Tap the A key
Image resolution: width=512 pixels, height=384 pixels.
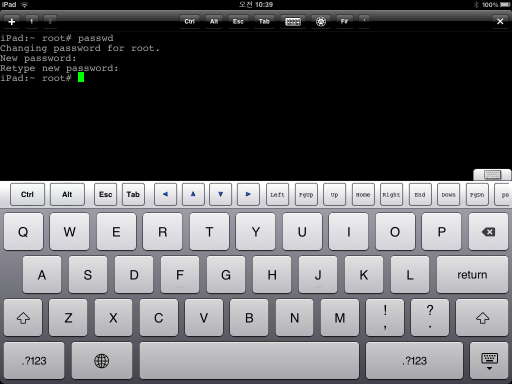point(42,275)
